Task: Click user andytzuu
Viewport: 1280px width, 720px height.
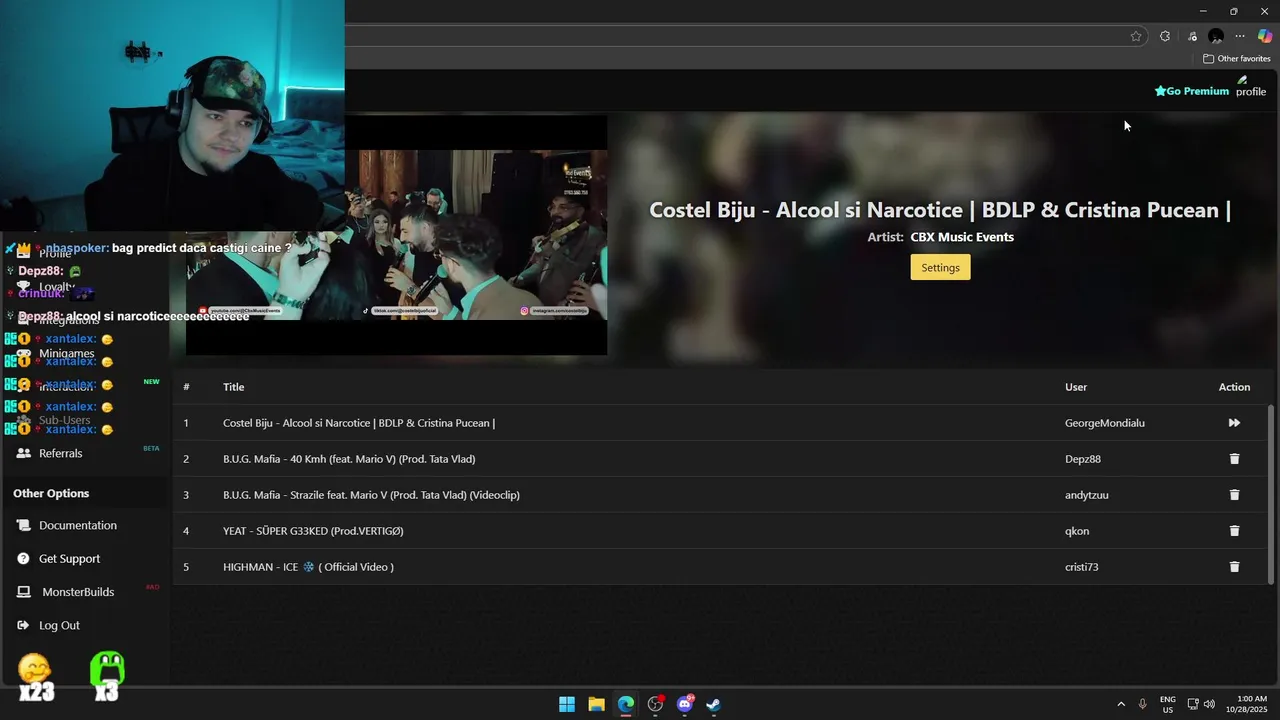Action: 1087,495
